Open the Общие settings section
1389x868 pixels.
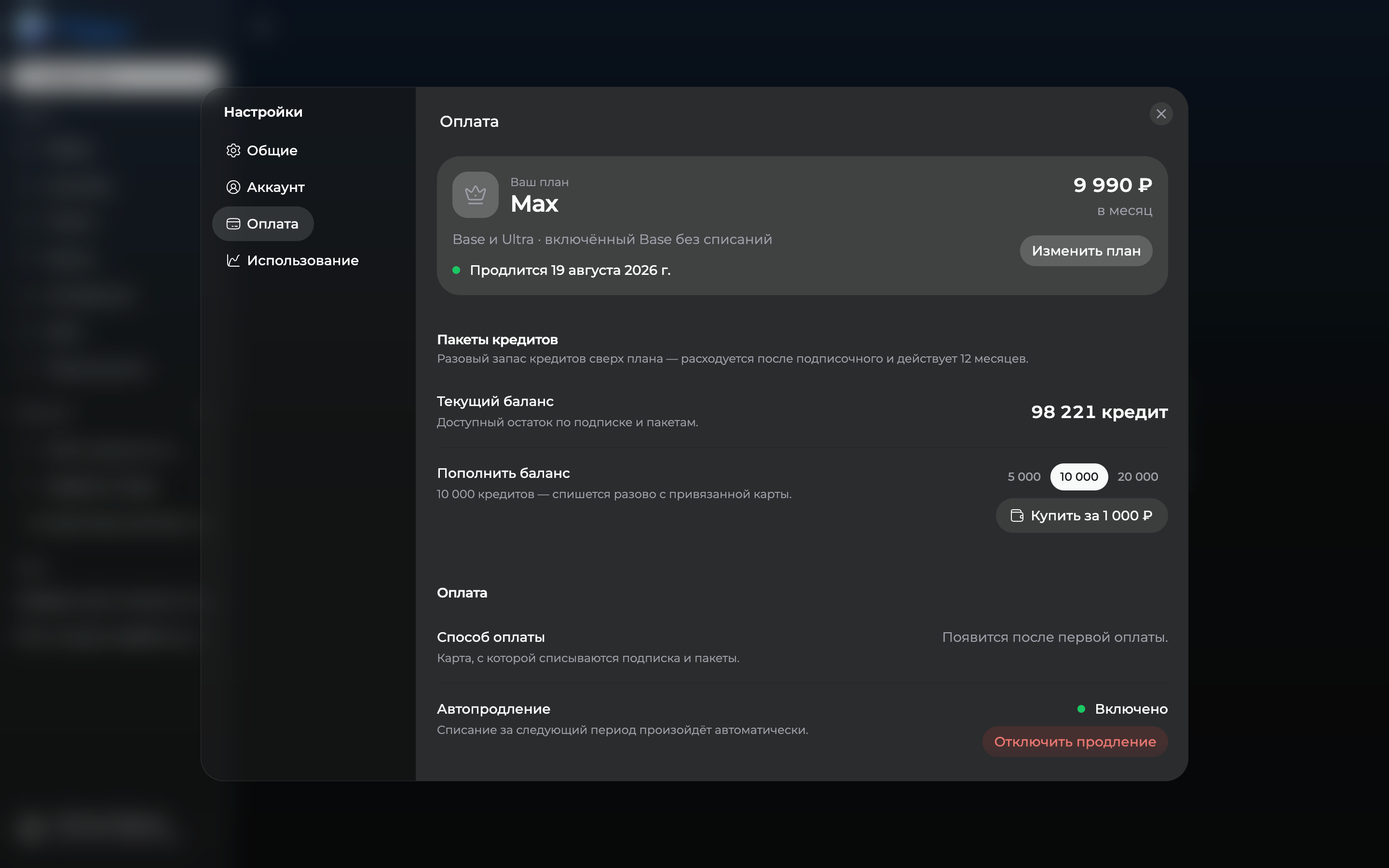(x=262, y=150)
